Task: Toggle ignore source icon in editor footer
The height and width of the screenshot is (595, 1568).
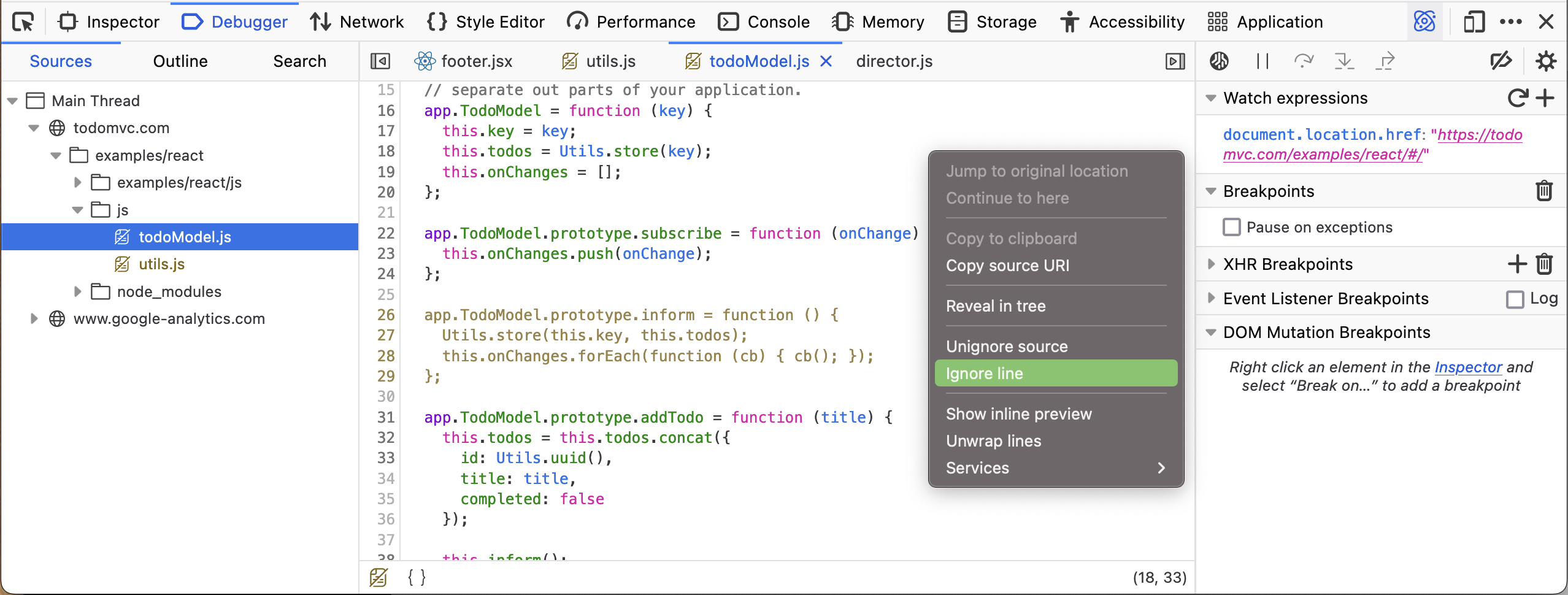Action: pos(379,577)
